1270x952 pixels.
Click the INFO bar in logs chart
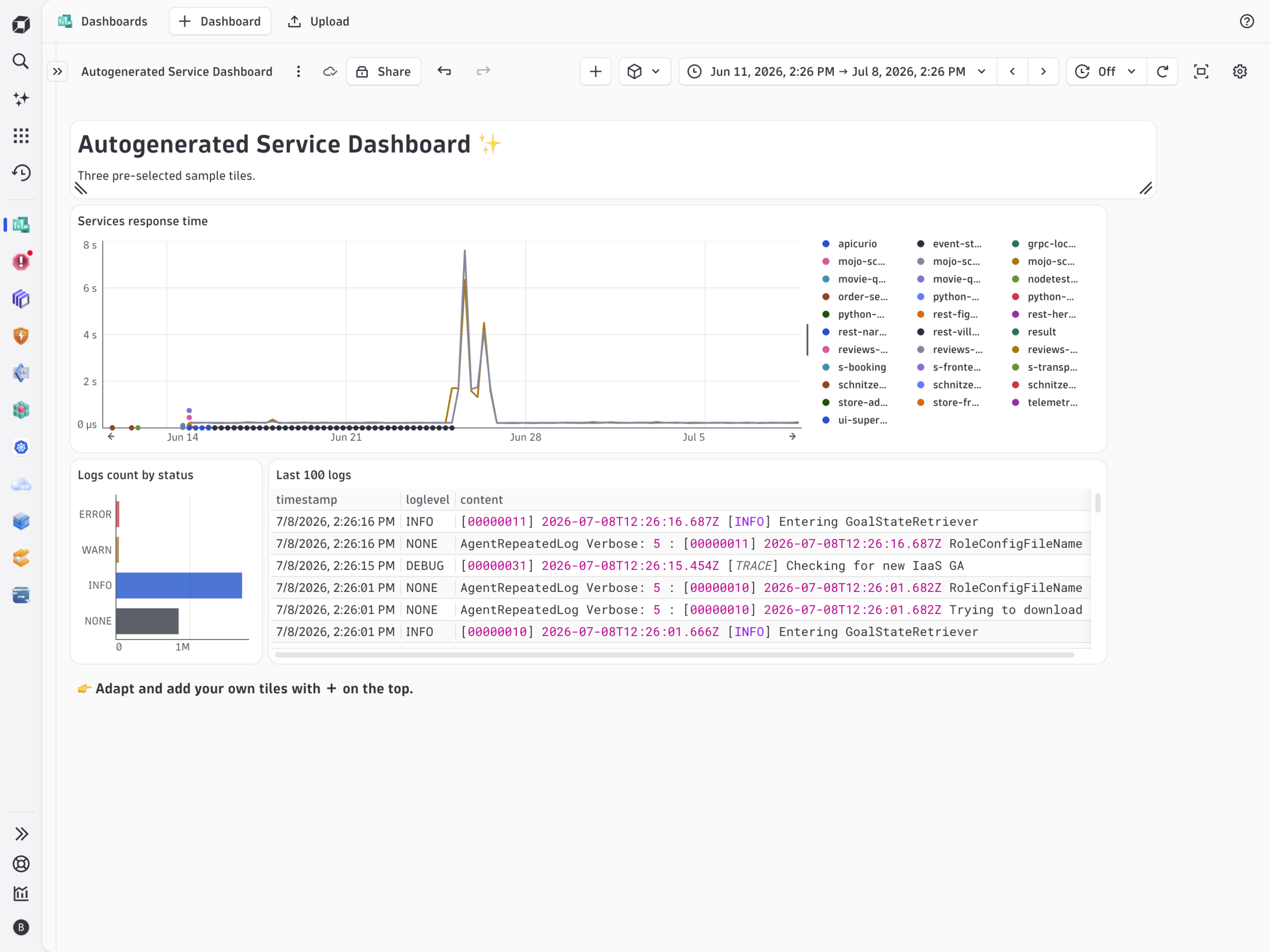[x=179, y=585]
